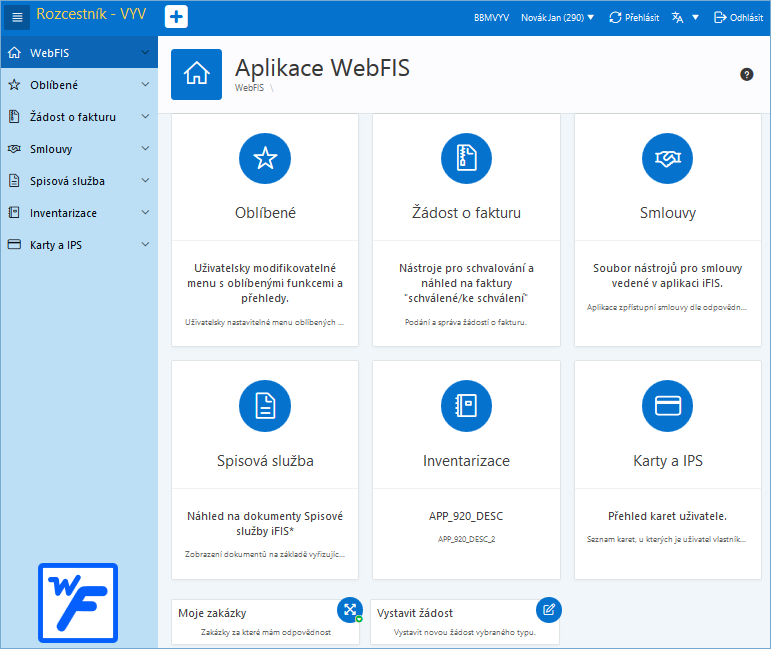Click the white plus button in the header

[x=176, y=17]
